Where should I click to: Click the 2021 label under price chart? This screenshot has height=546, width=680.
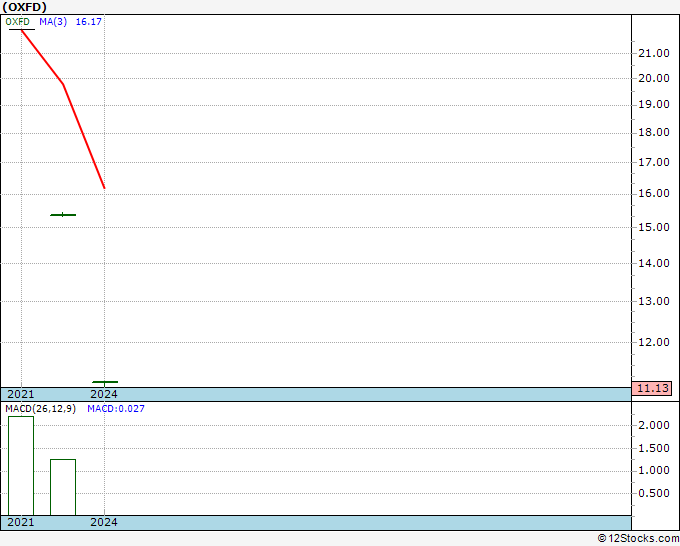21,394
